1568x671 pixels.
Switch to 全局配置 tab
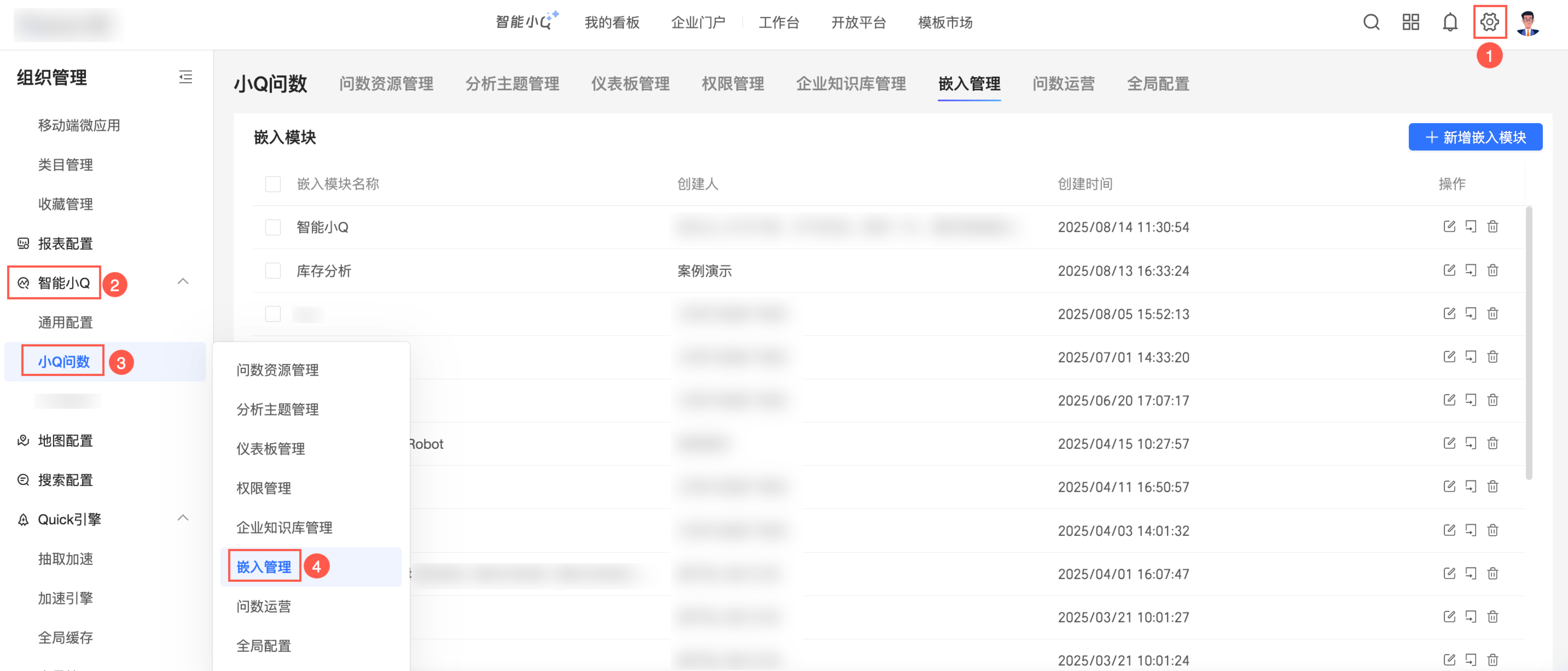(x=1158, y=83)
